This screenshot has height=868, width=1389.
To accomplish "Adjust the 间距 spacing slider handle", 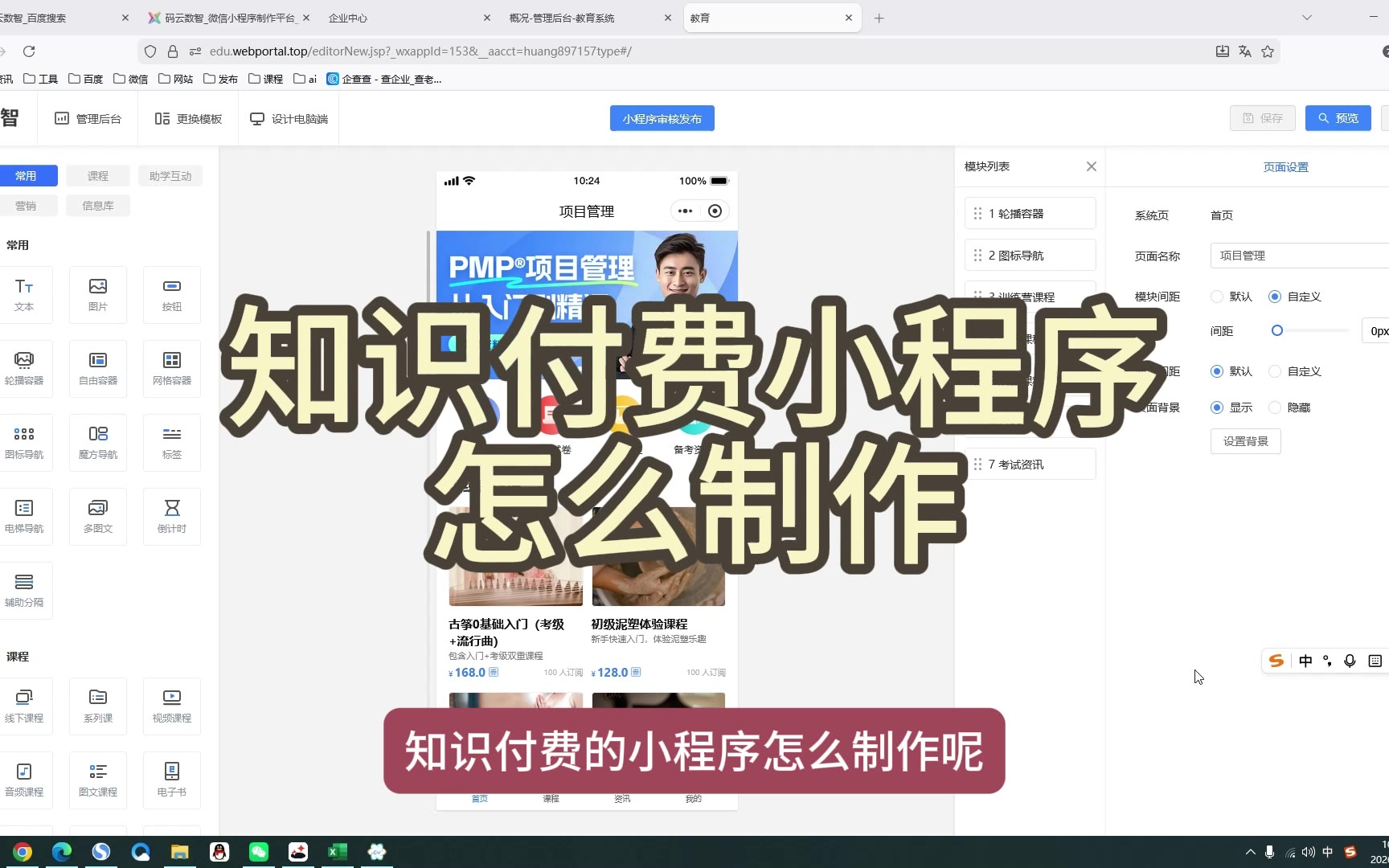I will [x=1276, y=330].
